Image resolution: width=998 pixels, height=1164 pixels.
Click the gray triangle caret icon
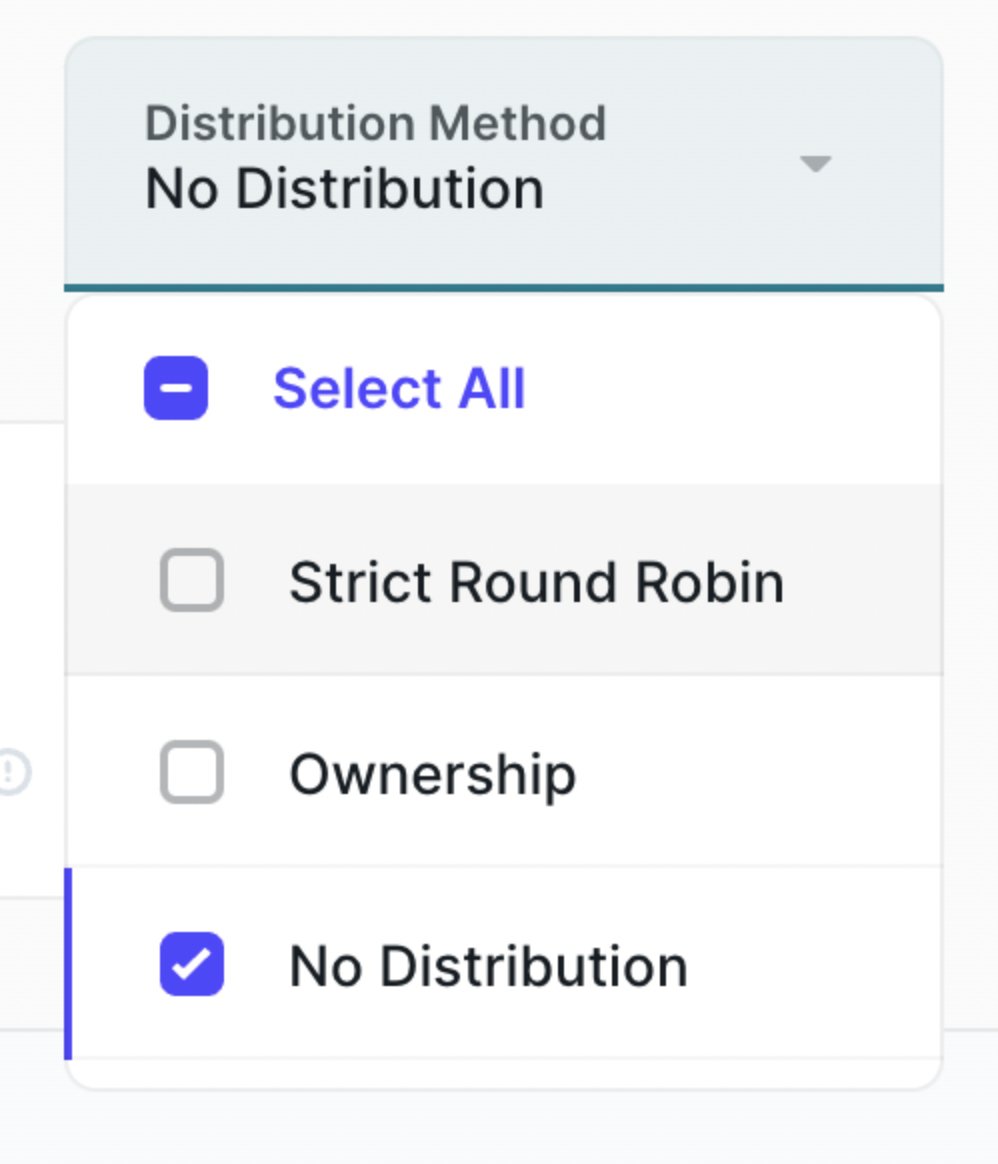click(x=816, y=163)
